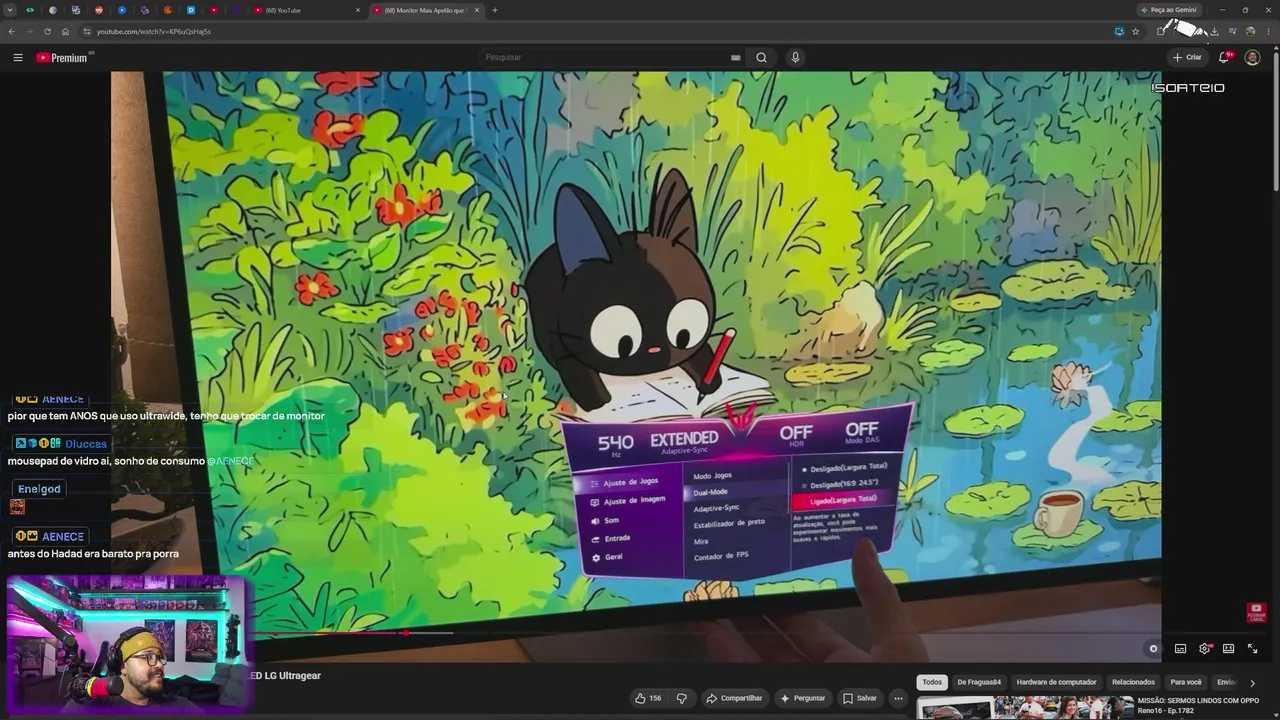The height and width of the screenshot is (720, 1280).
Task: Open the player settings gear
Action: [x=1205, y=648]
